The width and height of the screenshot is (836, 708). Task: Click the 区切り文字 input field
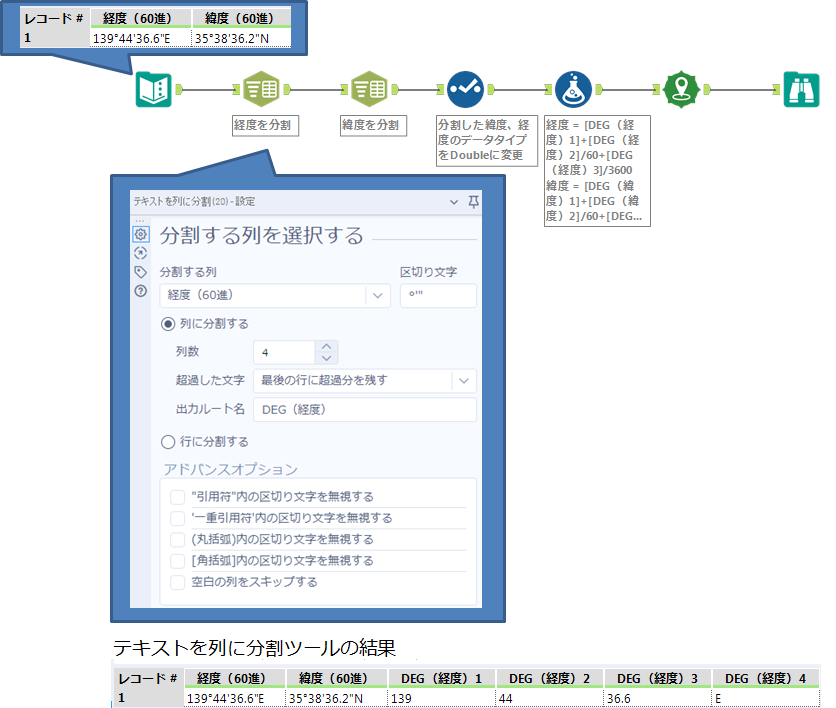tap(440, 295)
